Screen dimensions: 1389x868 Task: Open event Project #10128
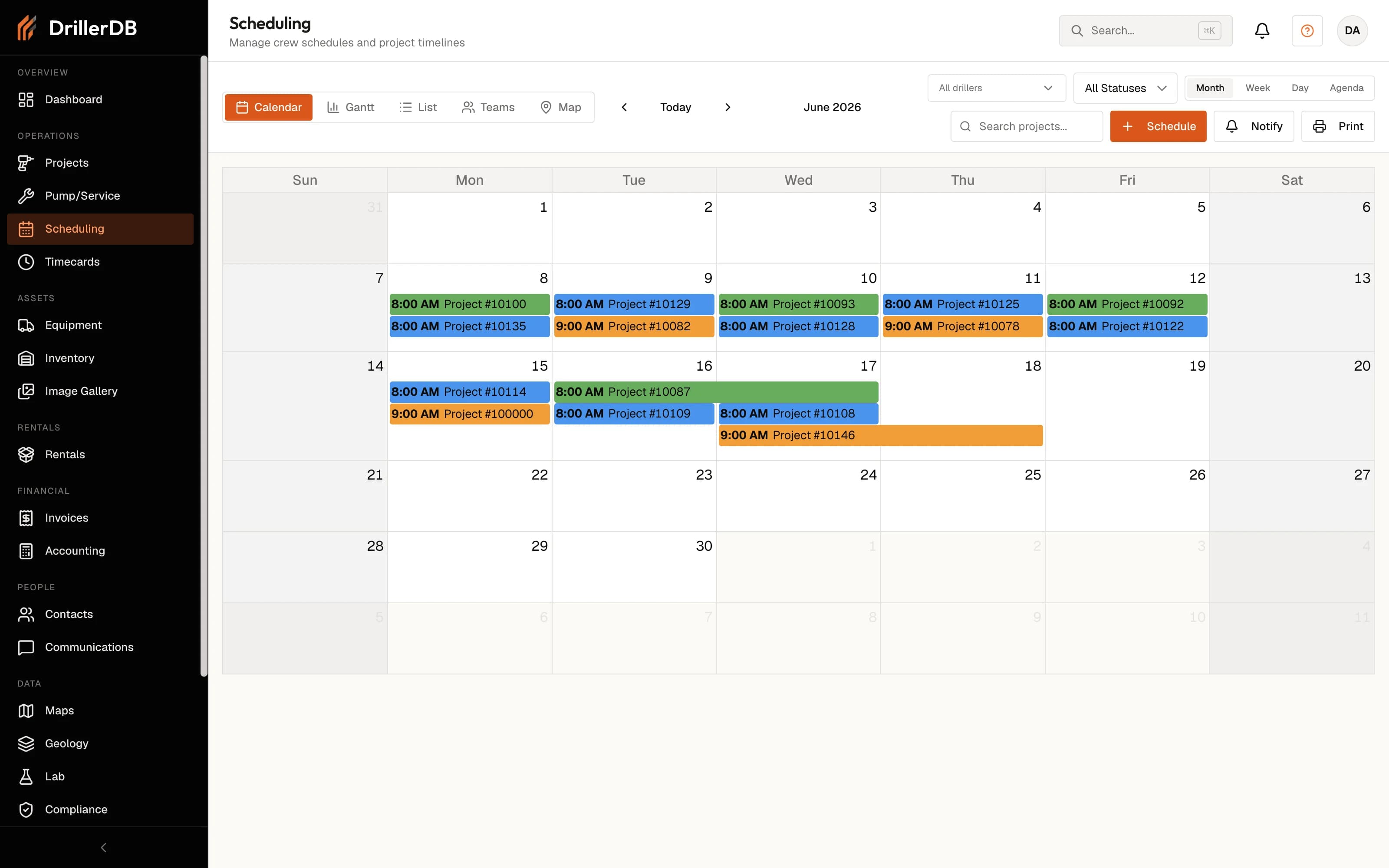[x=798, y=326]
